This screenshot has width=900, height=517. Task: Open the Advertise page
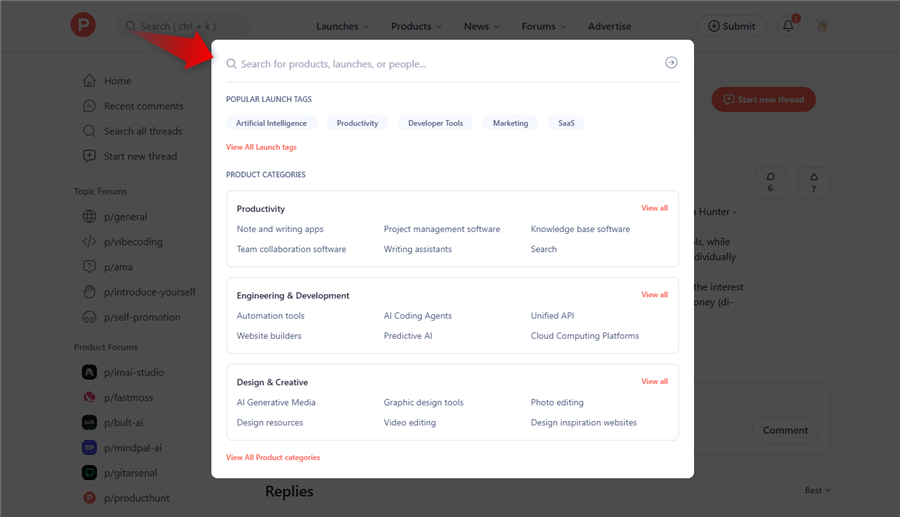610,26
